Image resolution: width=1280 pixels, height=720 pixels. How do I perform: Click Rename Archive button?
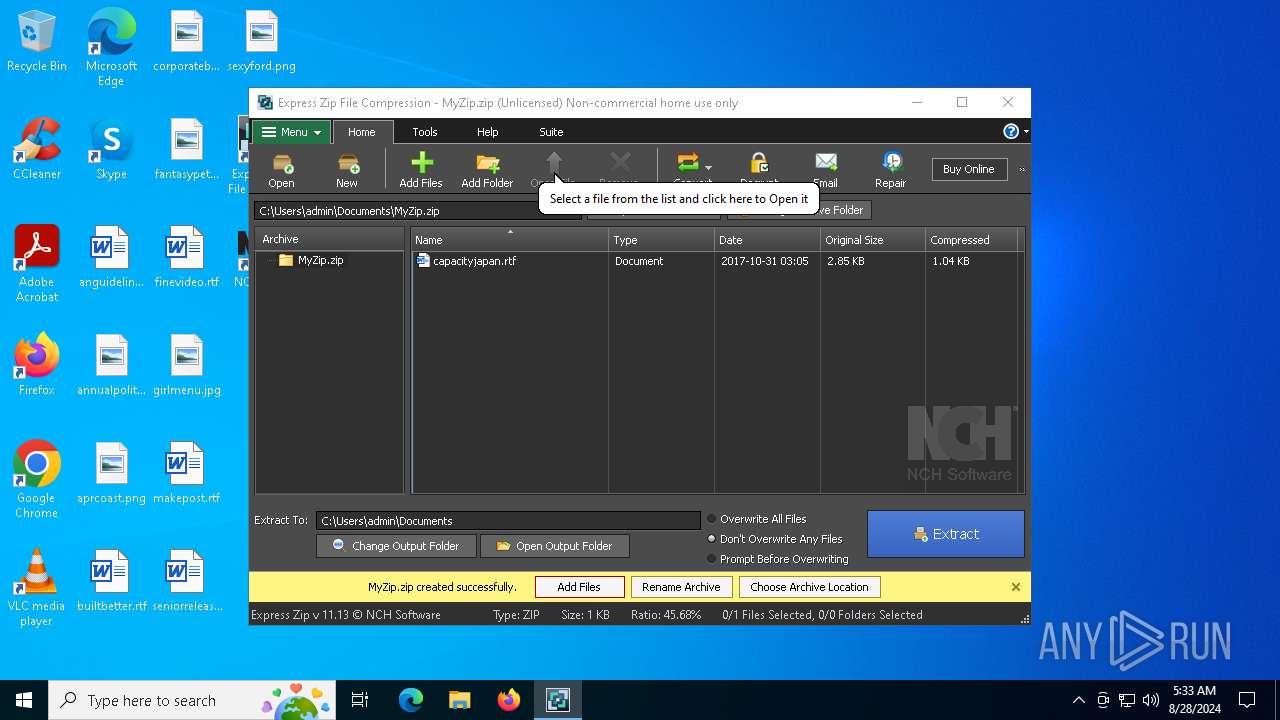[x=681, y=587]
